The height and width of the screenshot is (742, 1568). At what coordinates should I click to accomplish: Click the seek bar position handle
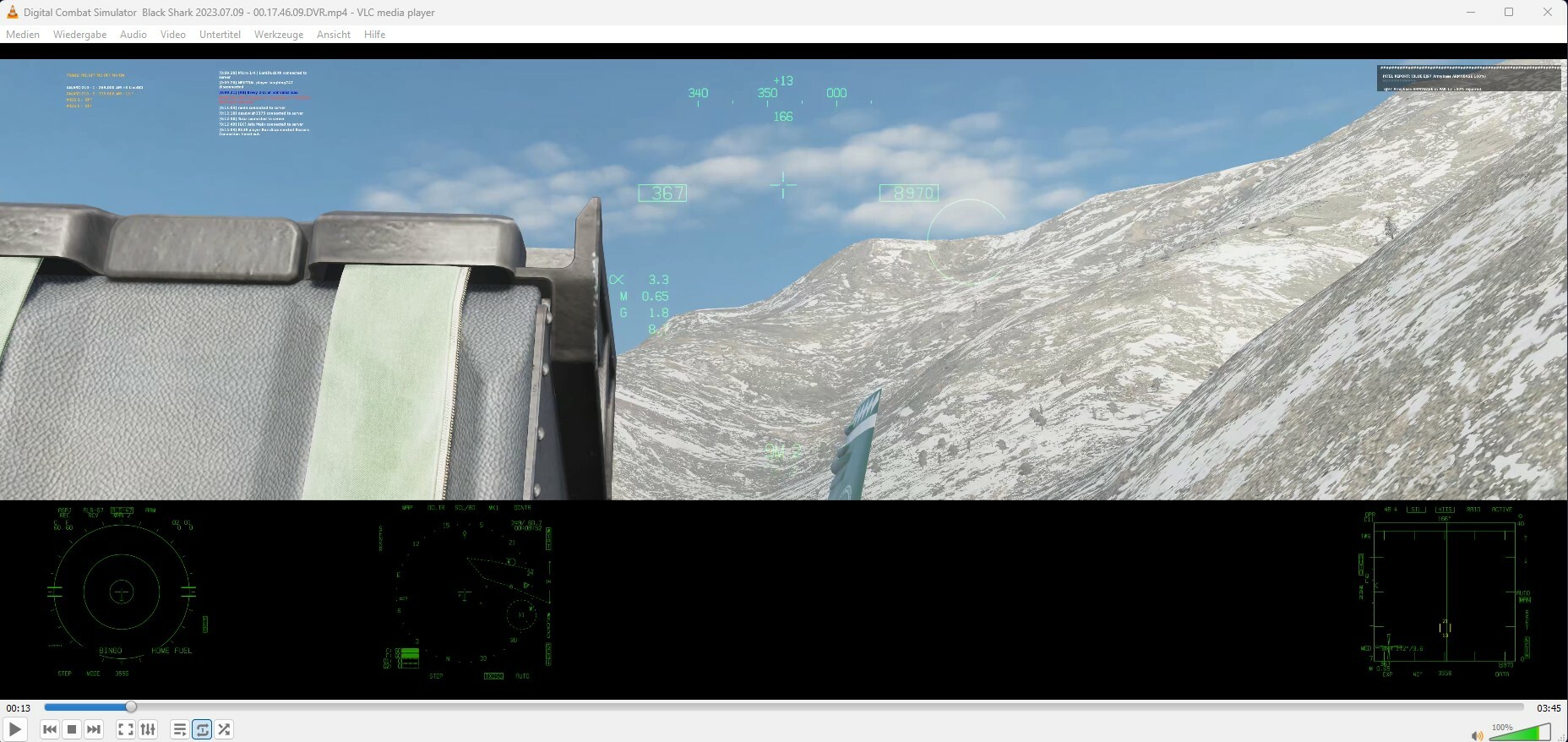click(x=131, y=707)
